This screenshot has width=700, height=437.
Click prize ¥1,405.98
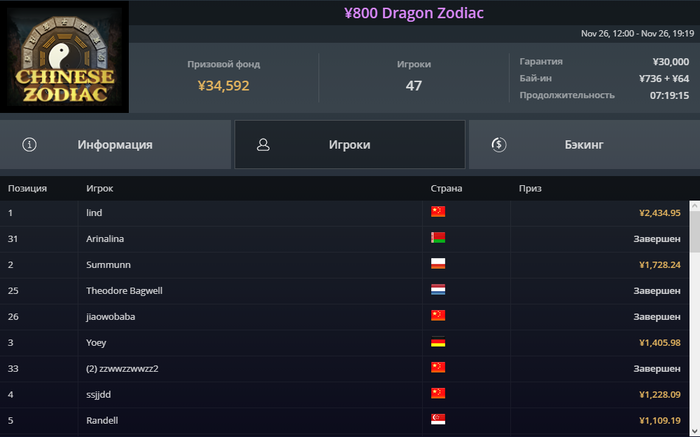coord(659,342)
